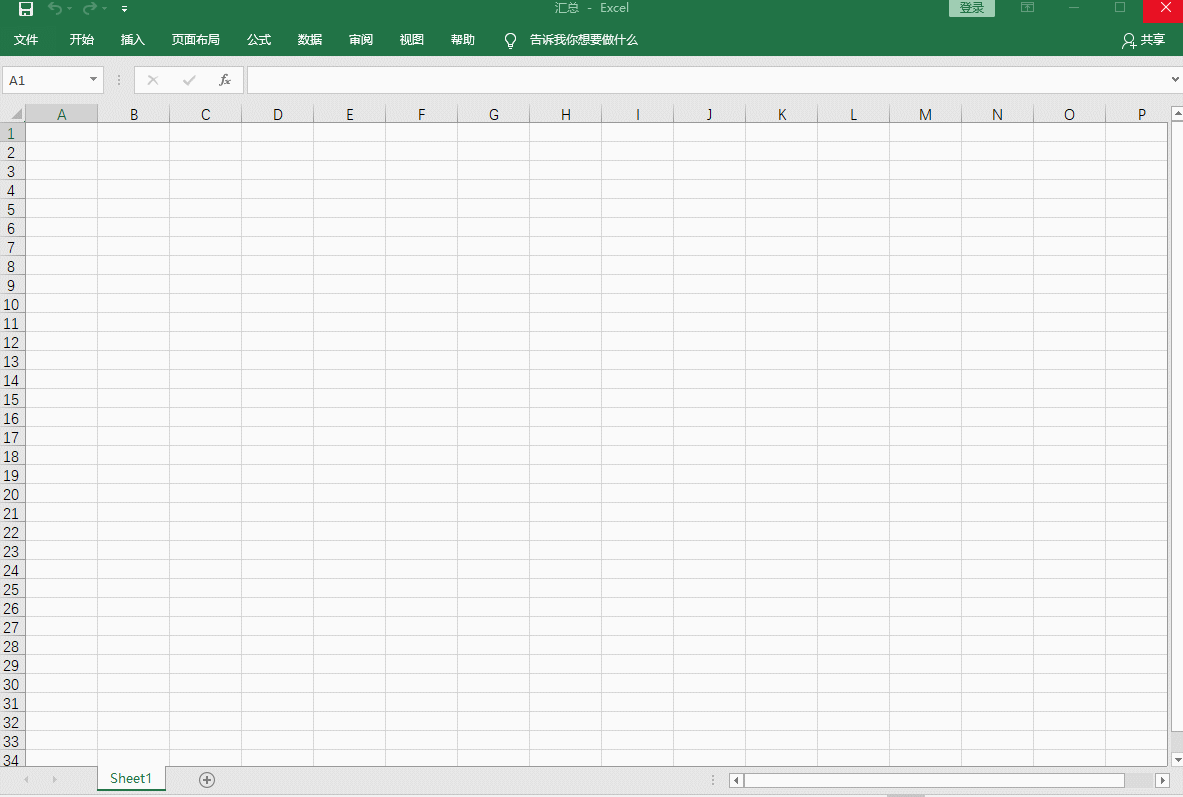The width and height of the screenshot is (1183, 797).
Task: Click the Undo arrow icon
Action: tap(55, 9)
